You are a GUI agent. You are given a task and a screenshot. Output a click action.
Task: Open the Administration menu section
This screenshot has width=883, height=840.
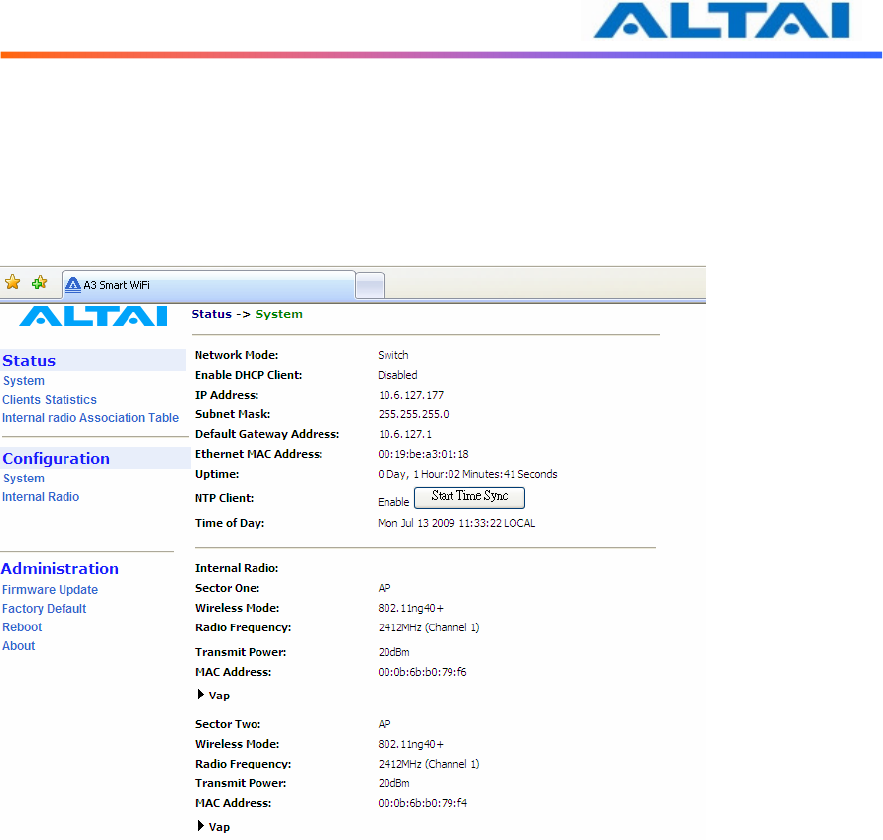[x=60, y=569]
